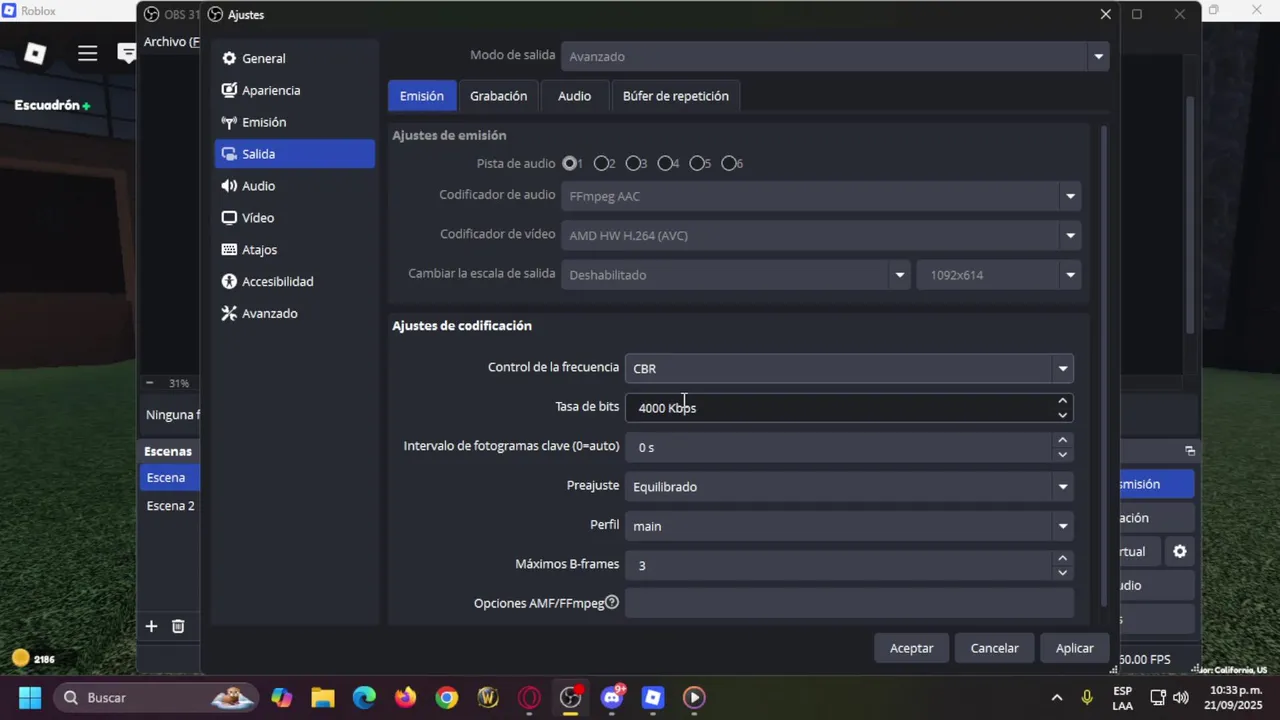The height and width of the screenshot is (720, 1280).
Task: Open Firefox from taskbar
Action: [405, 697]
